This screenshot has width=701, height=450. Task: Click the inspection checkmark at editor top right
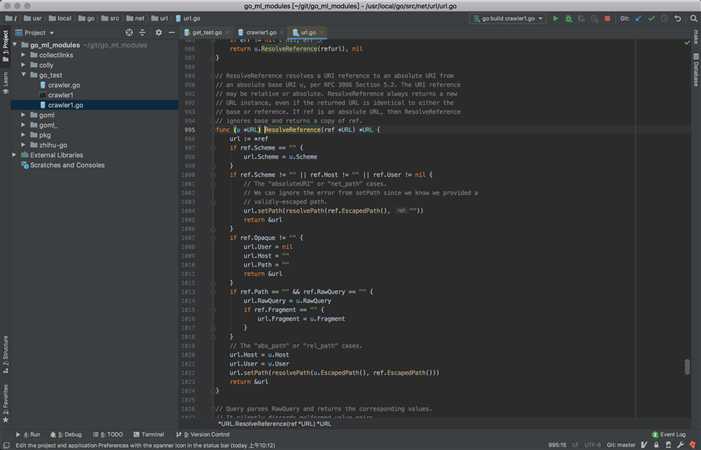point(687,43)
